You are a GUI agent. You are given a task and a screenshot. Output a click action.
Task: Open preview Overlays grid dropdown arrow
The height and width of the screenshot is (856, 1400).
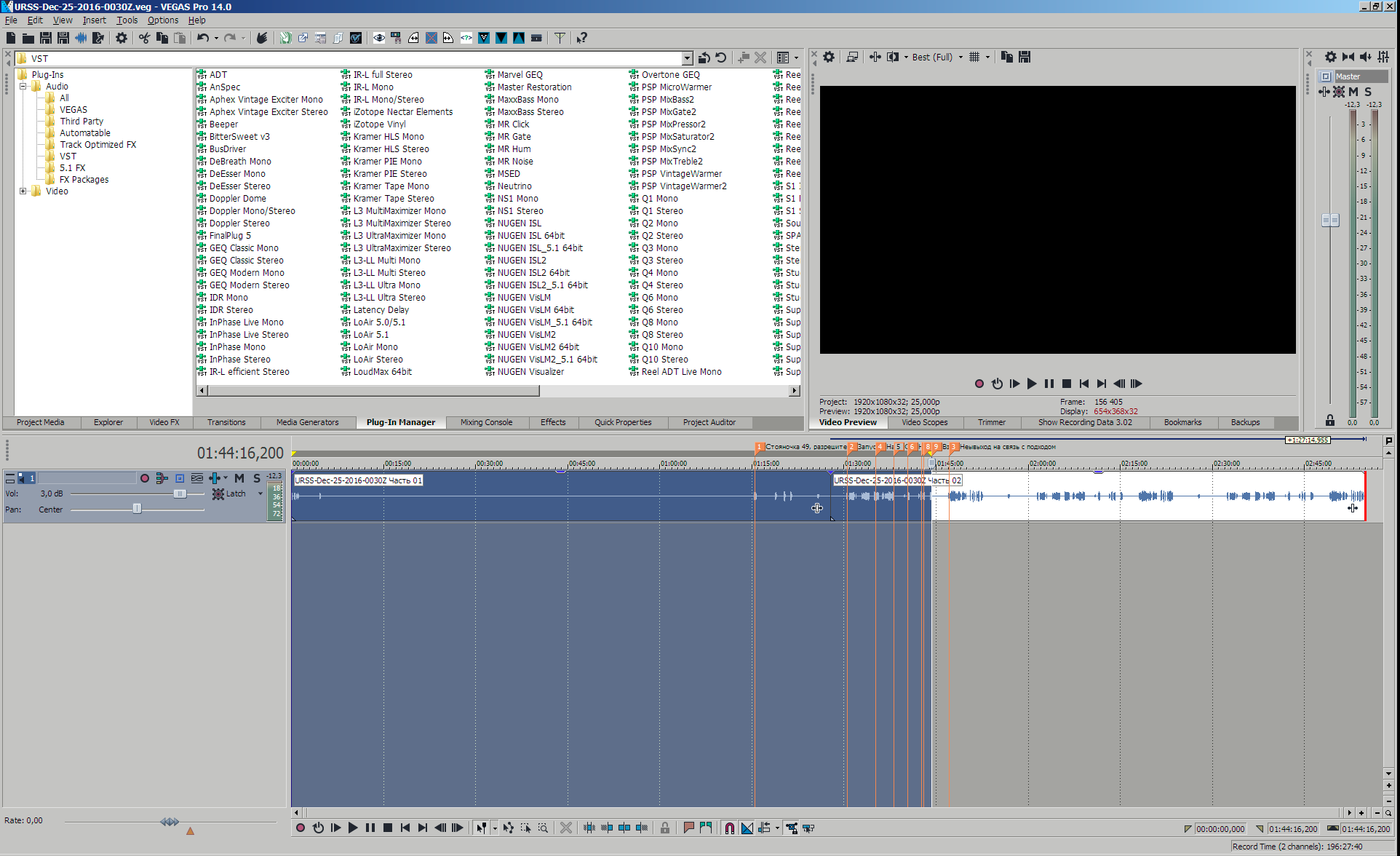pyautogui.click(x=987, y=57)
